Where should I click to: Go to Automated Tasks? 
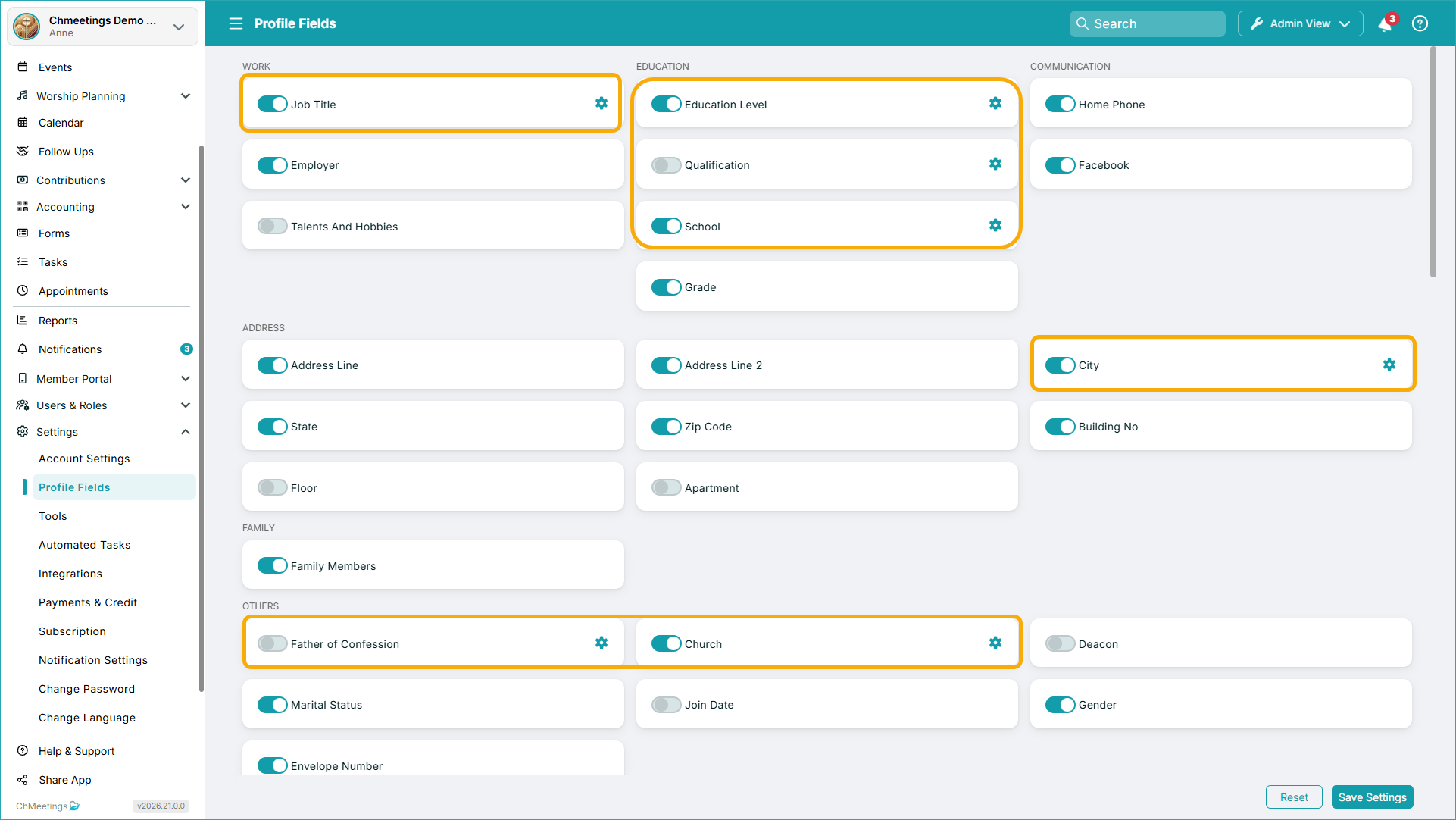[84, 545]
